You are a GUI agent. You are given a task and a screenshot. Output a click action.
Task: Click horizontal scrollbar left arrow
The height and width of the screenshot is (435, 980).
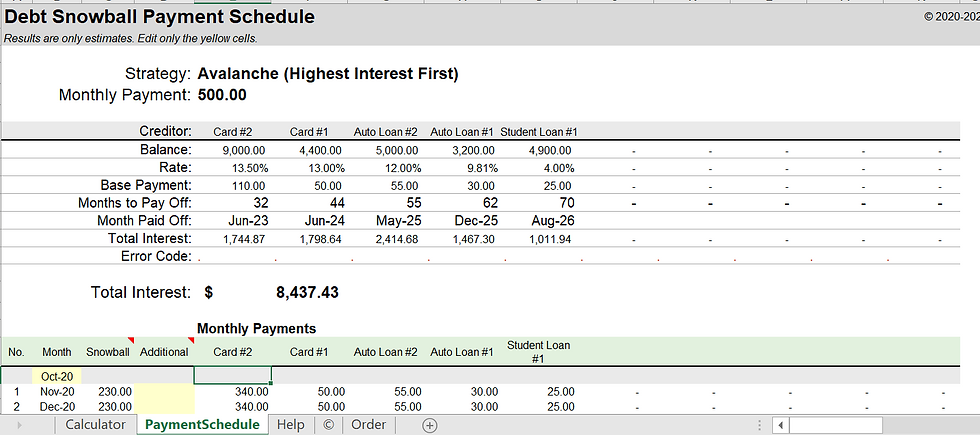click(x=781, y=426)
